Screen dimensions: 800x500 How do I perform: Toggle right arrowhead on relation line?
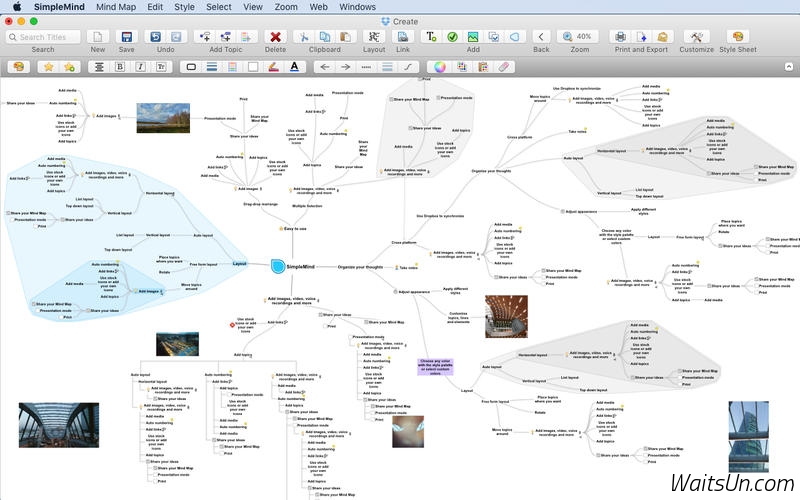coord(345,67)
